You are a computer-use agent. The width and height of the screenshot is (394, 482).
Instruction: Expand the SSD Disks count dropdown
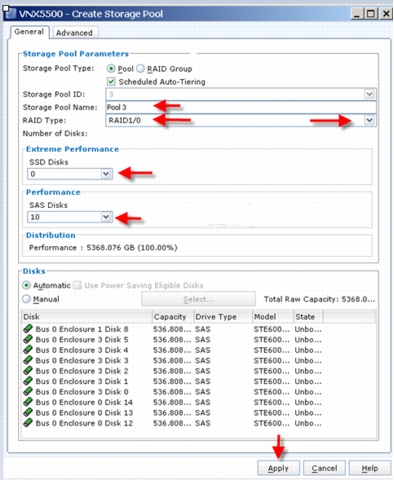106,174
